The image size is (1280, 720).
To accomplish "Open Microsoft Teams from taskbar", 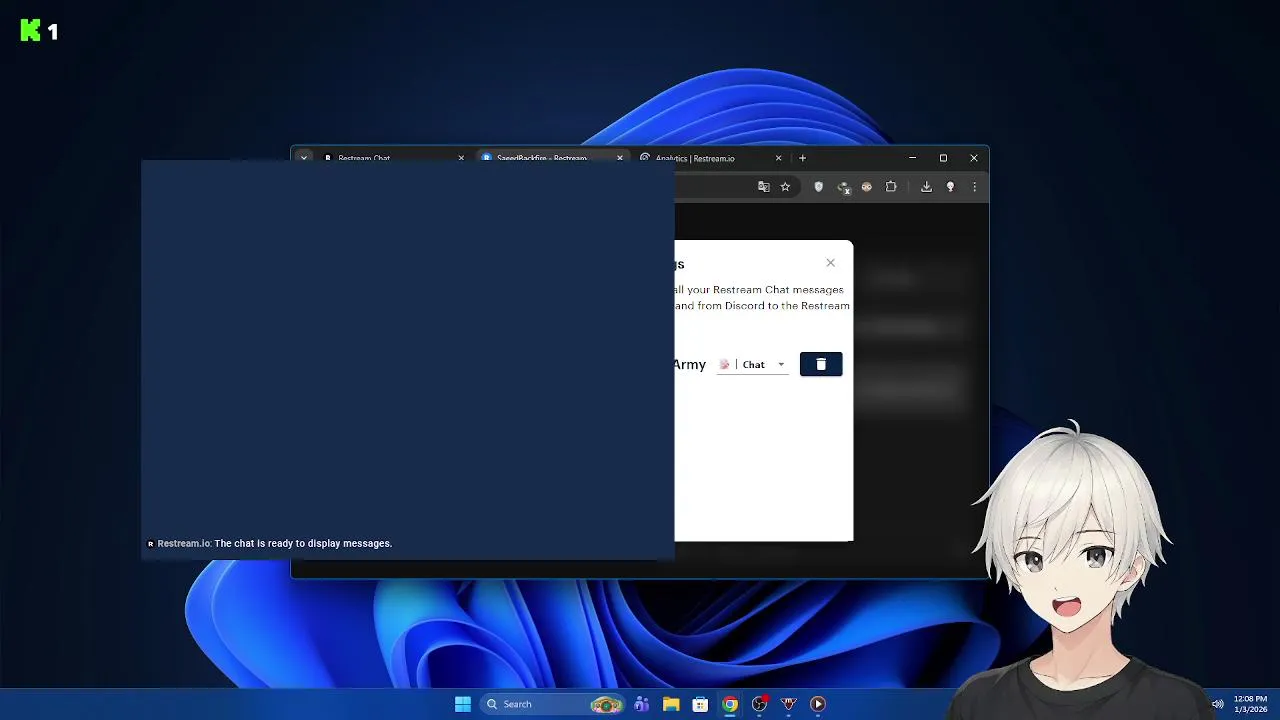I will click(642, 704).
